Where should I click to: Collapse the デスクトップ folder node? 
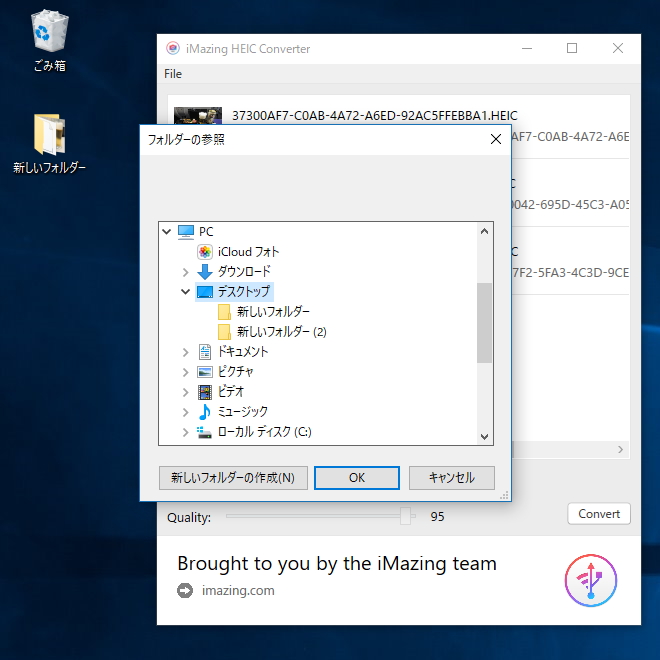coord(186,292)
